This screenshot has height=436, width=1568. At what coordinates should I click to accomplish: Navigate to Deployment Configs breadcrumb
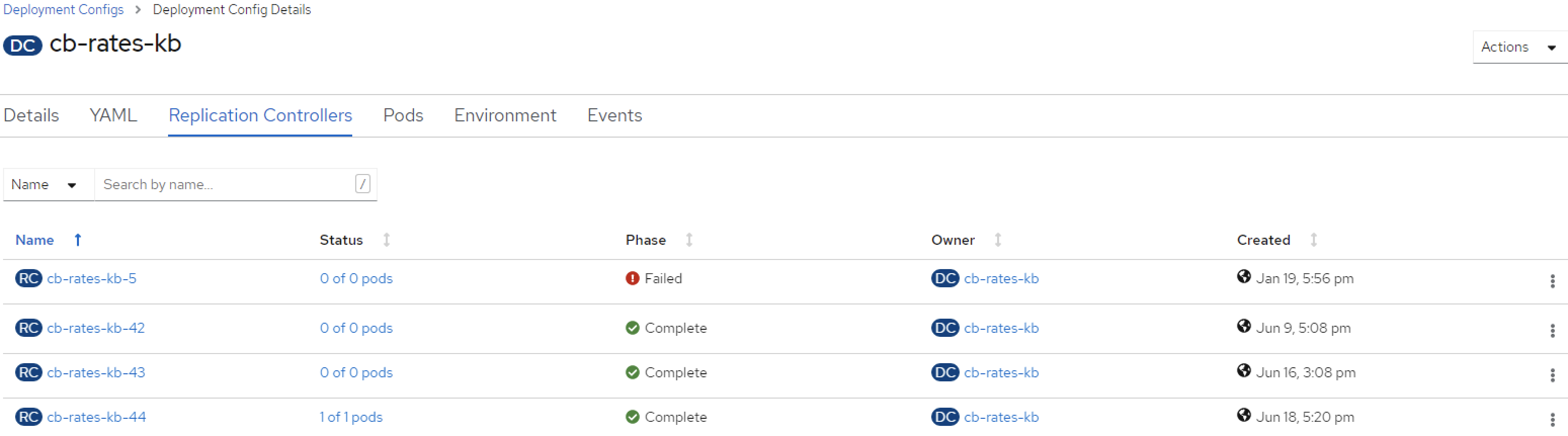pyautogui.click(x=63, y=10)
